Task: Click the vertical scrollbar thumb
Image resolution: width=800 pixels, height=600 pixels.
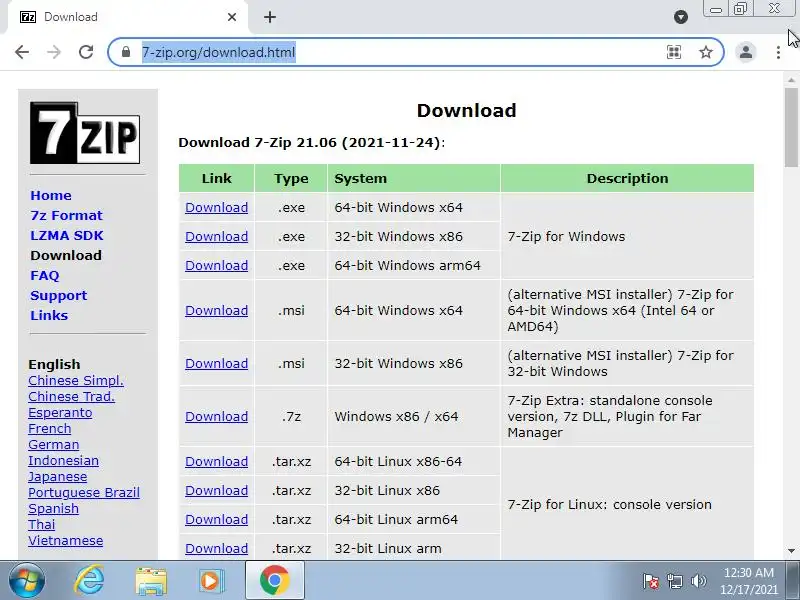Action: [x=791, y=128]
